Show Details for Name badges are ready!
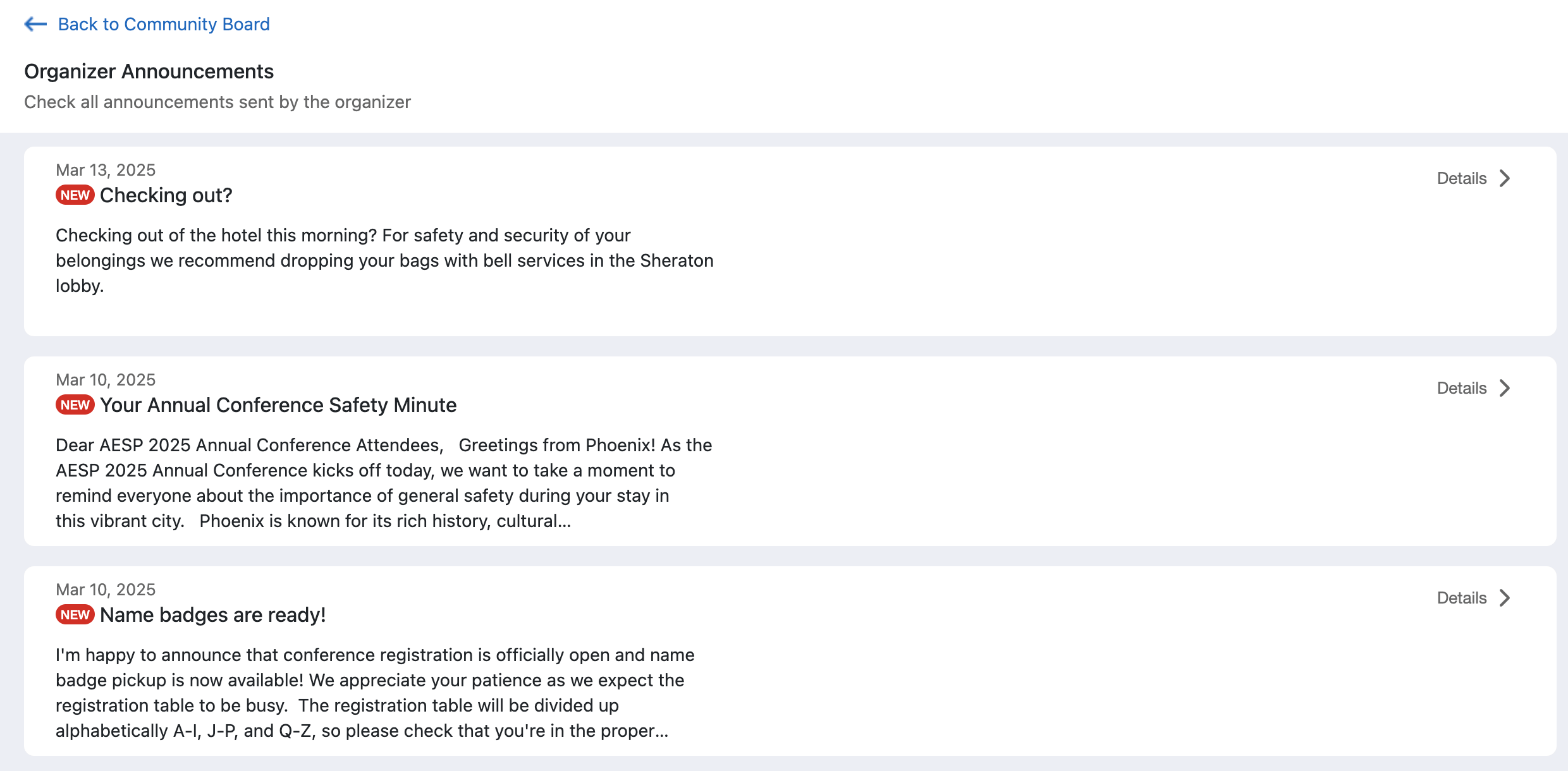 tap(1461, 598)
